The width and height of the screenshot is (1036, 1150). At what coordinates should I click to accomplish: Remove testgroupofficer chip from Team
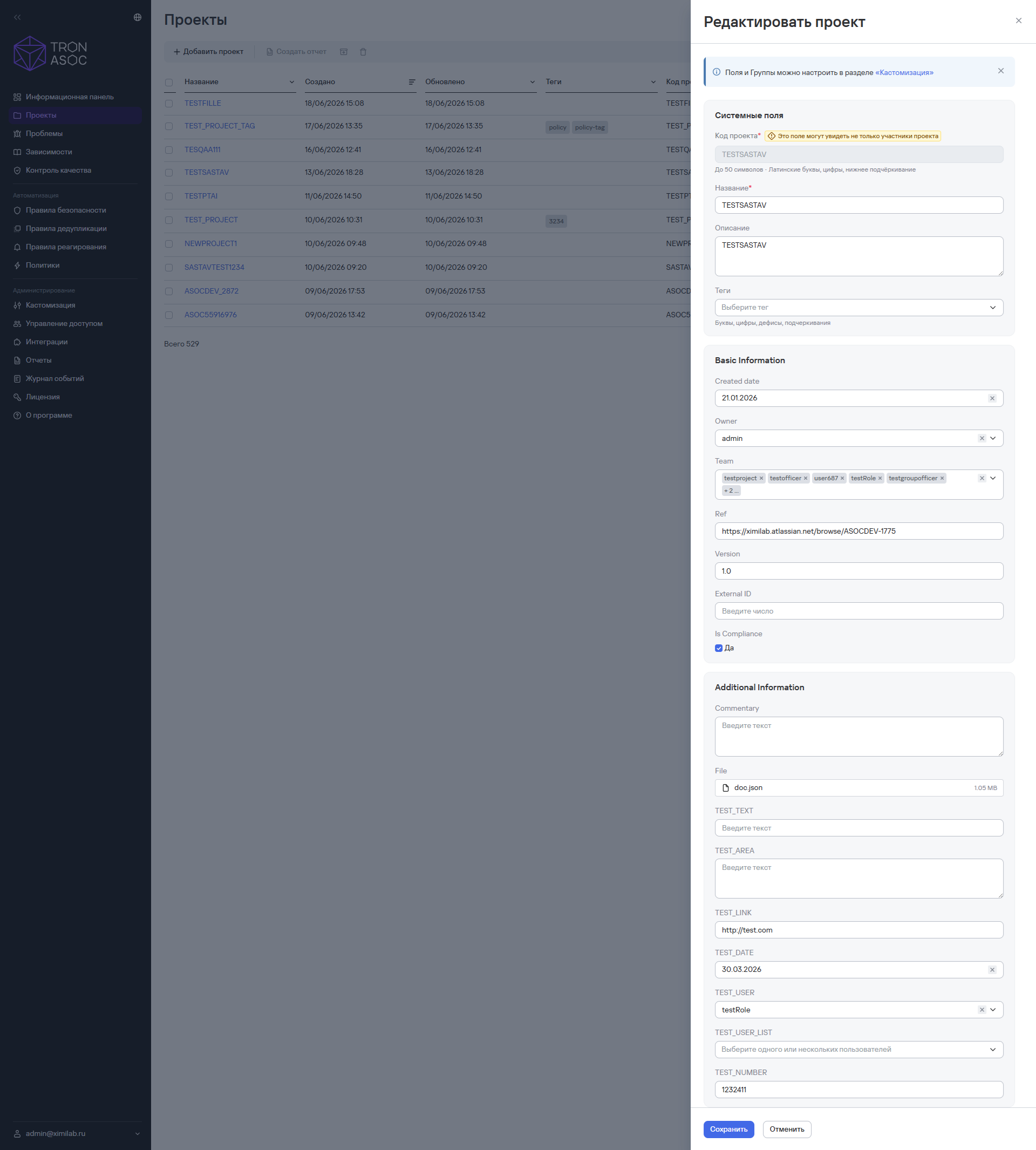(x=942, y=478)
